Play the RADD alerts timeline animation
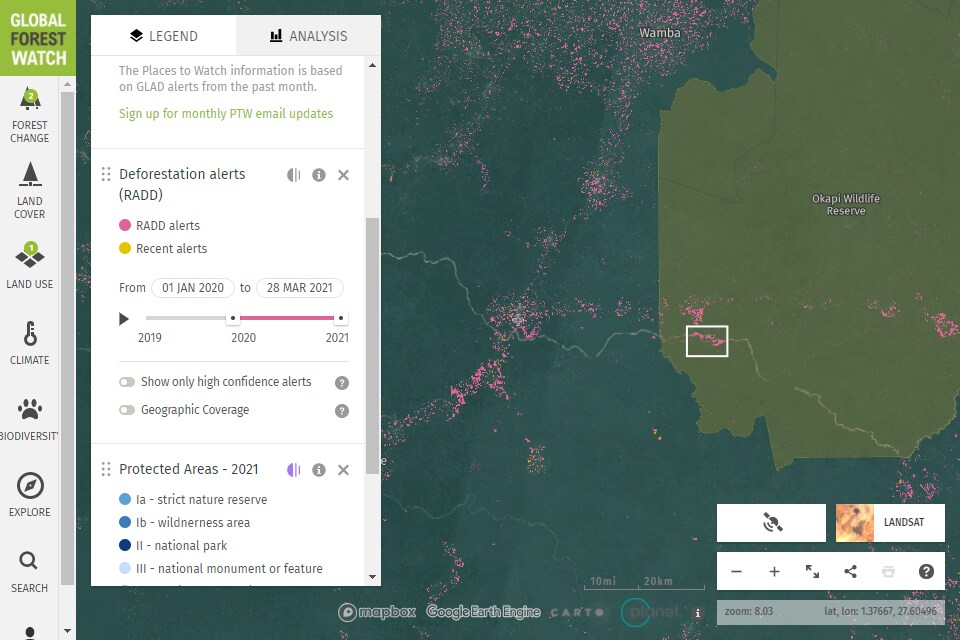Screen dimensions: 960x640 (x=124, y=318)
